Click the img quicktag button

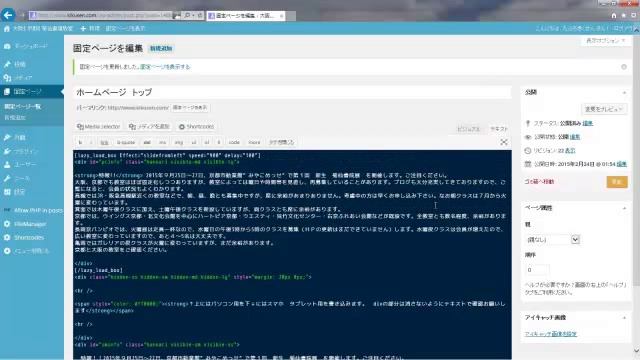click(179, 142)
